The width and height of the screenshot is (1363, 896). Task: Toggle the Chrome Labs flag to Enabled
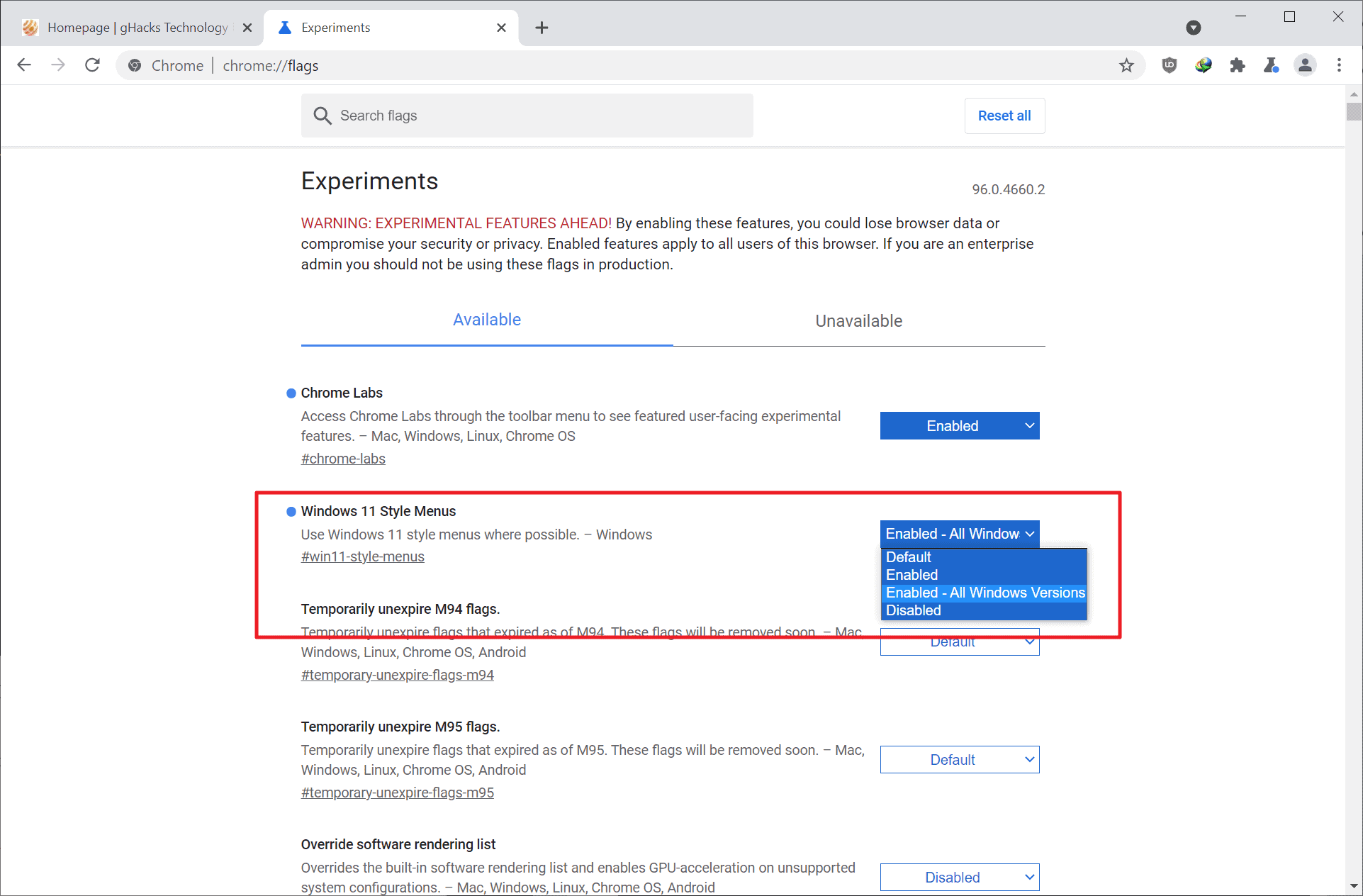click(x=959, y=426)
